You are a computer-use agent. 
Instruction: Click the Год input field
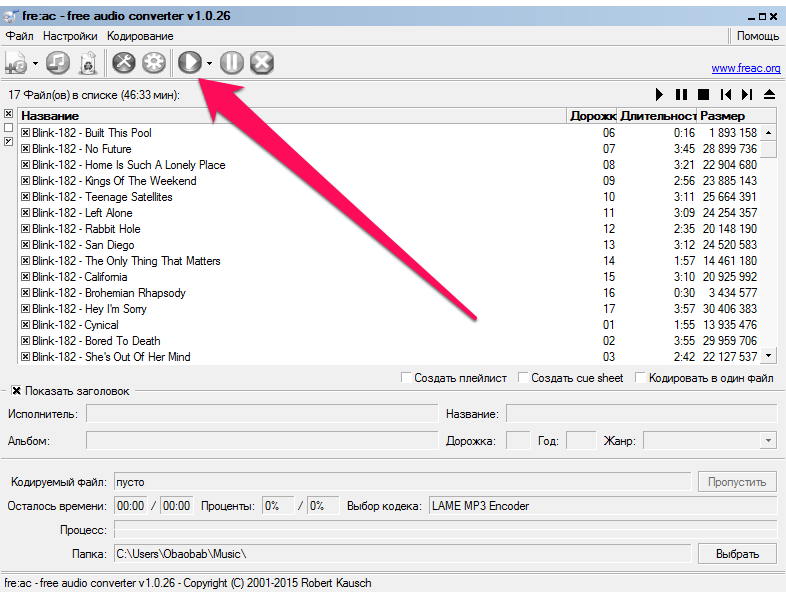tap(581, 441)
